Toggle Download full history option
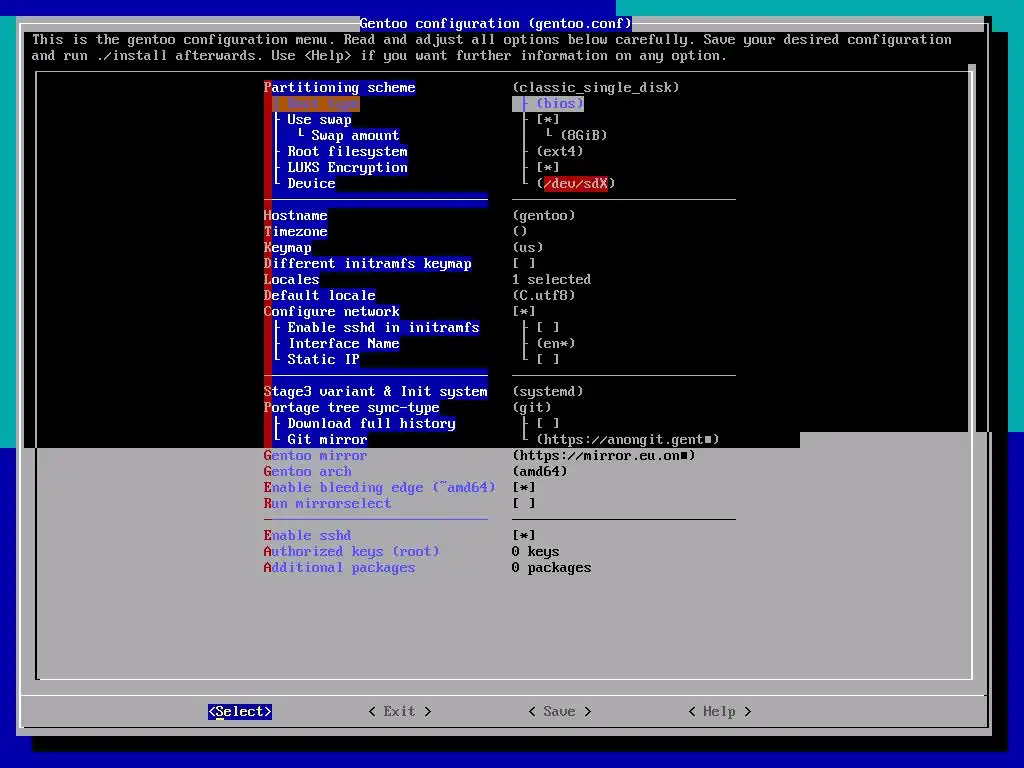Screen dimensions: 1024x768 (372, 423)
